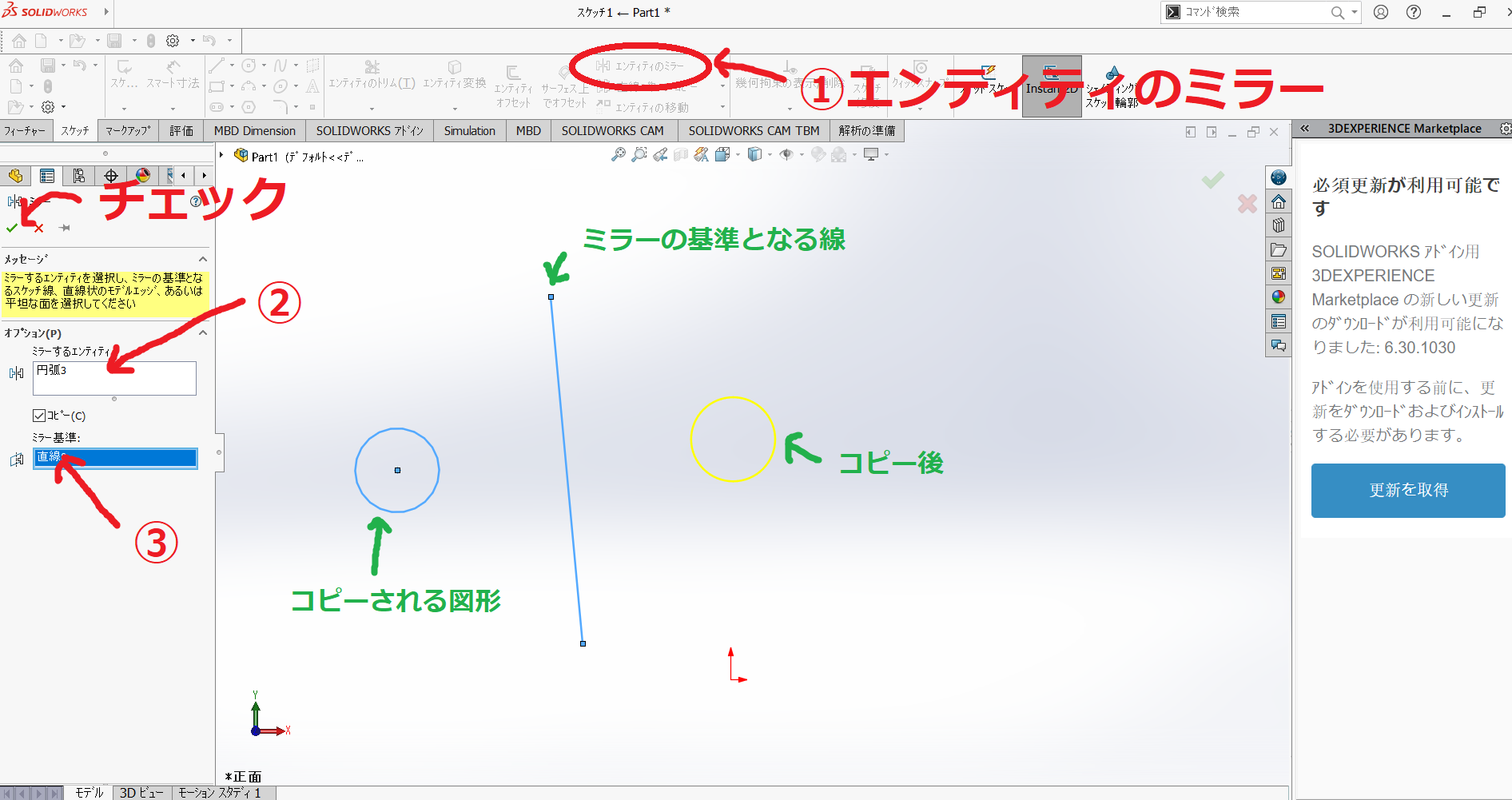Collapse the 3DEXPERIENCE Marketplace pane
This screenshot has width=1512, height=800.
click(1304, 129)
